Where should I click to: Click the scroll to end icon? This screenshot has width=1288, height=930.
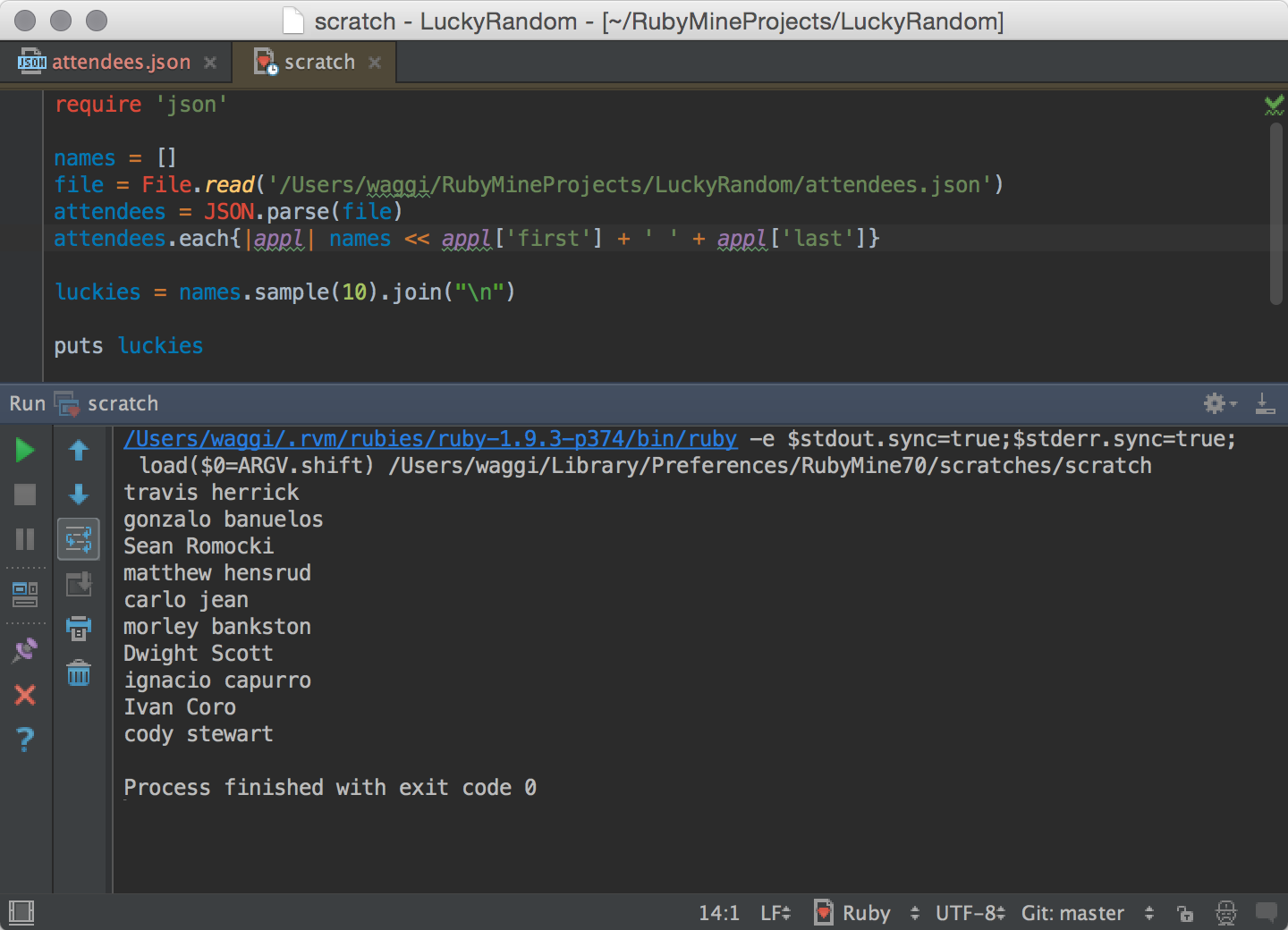pos(79,584)
